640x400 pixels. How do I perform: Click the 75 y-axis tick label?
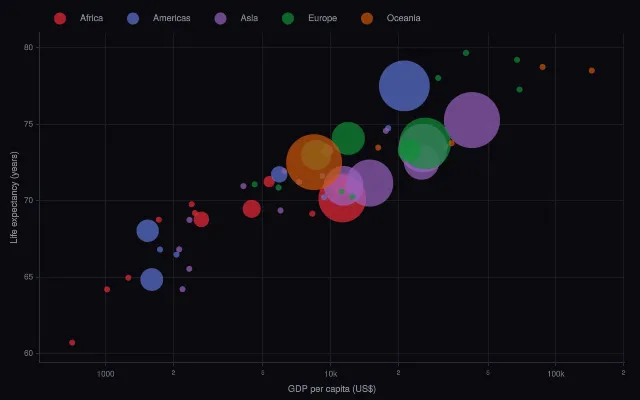pyautogui.click(x=28, y=124)
